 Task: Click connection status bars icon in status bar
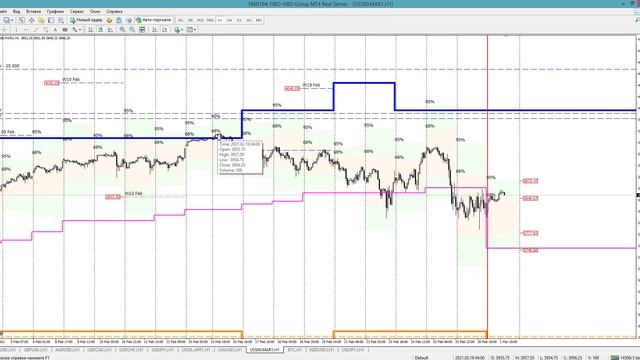pos(615,358)
